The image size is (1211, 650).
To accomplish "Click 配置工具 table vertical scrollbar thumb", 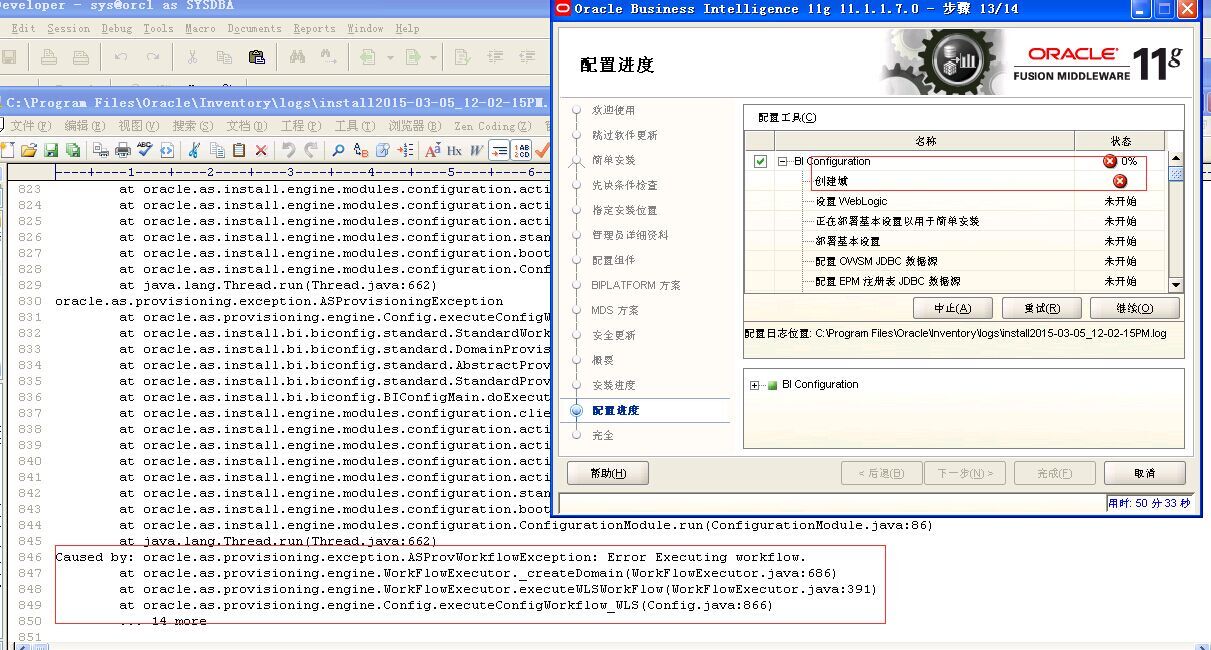I will point(1176,173).
